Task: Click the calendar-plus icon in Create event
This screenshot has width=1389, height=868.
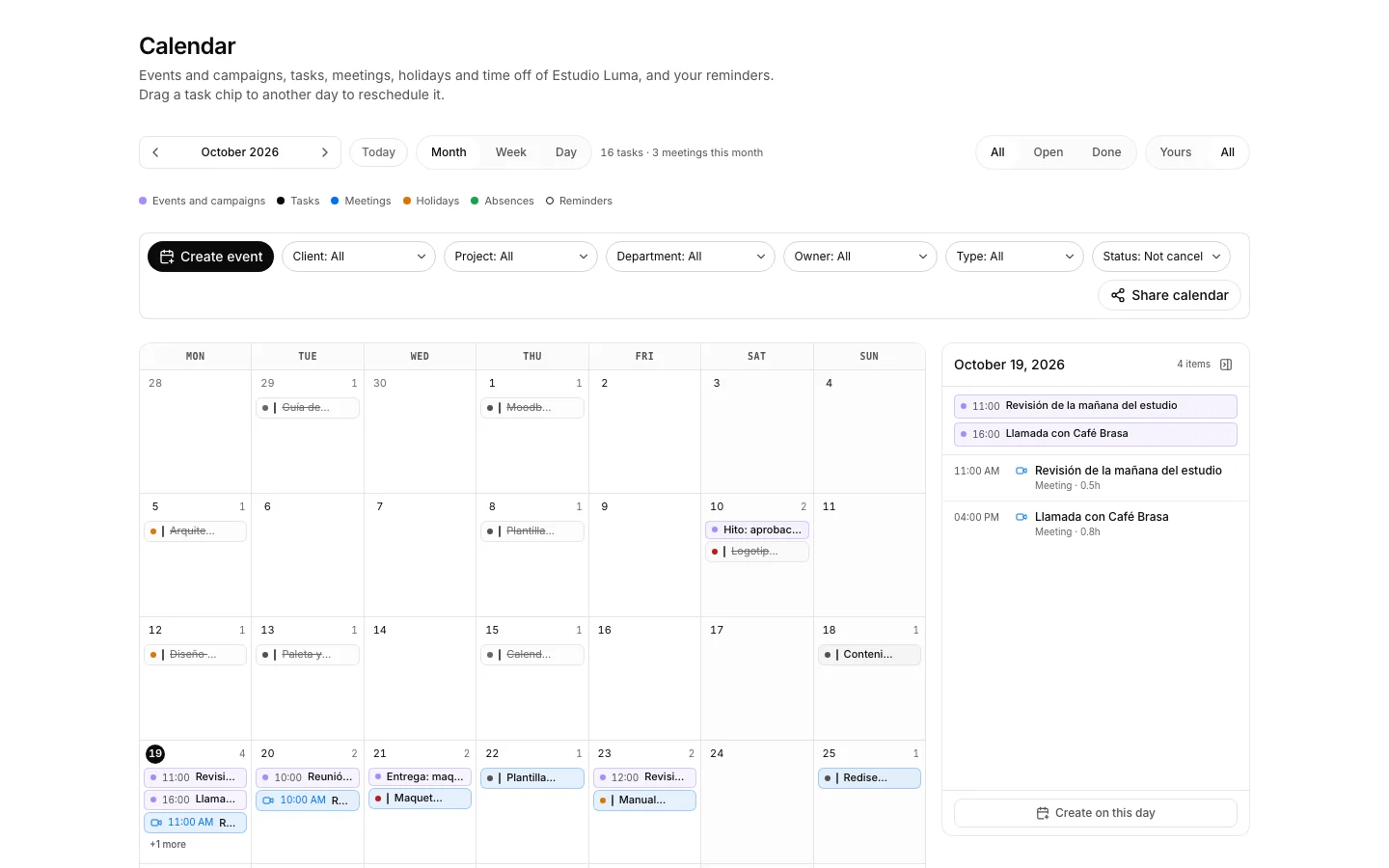Action: click(x=167, y=257)
